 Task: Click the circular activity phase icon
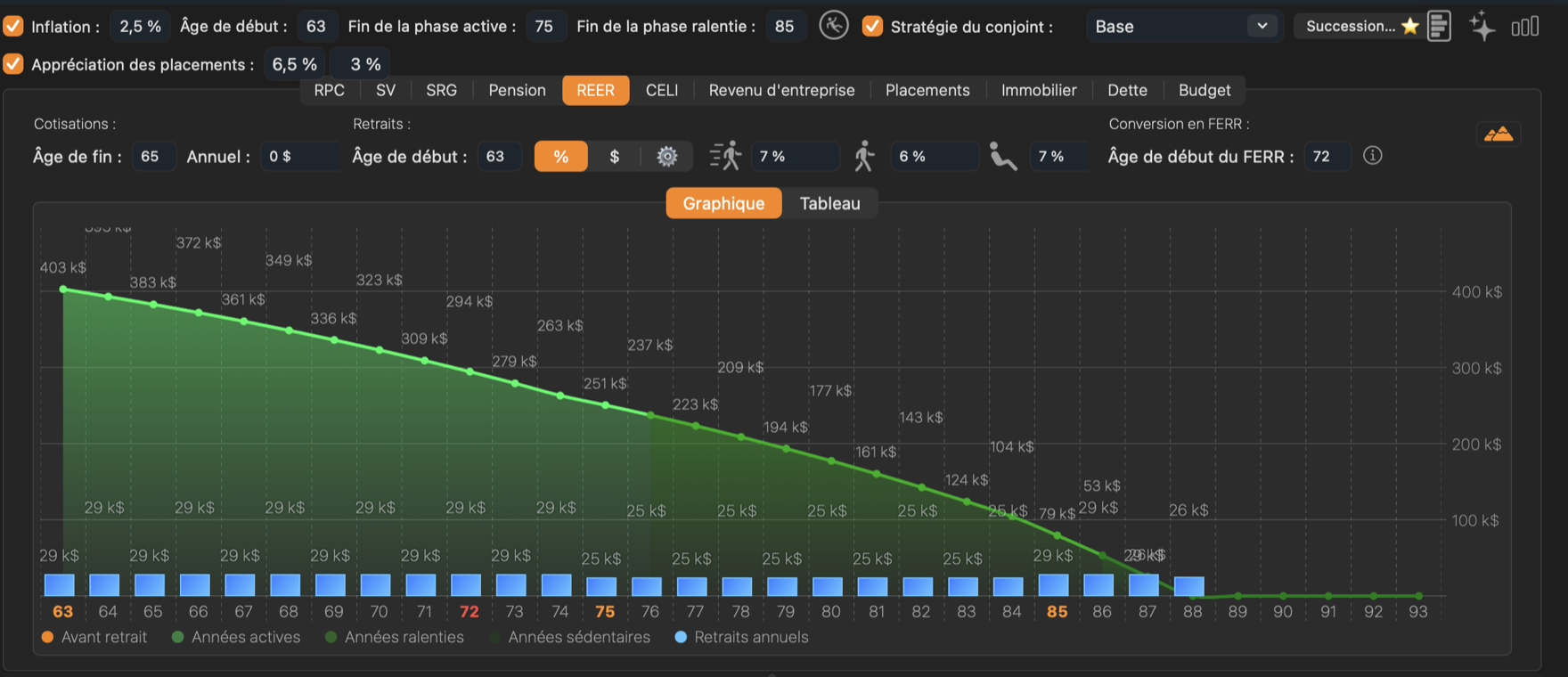(834, 26)
